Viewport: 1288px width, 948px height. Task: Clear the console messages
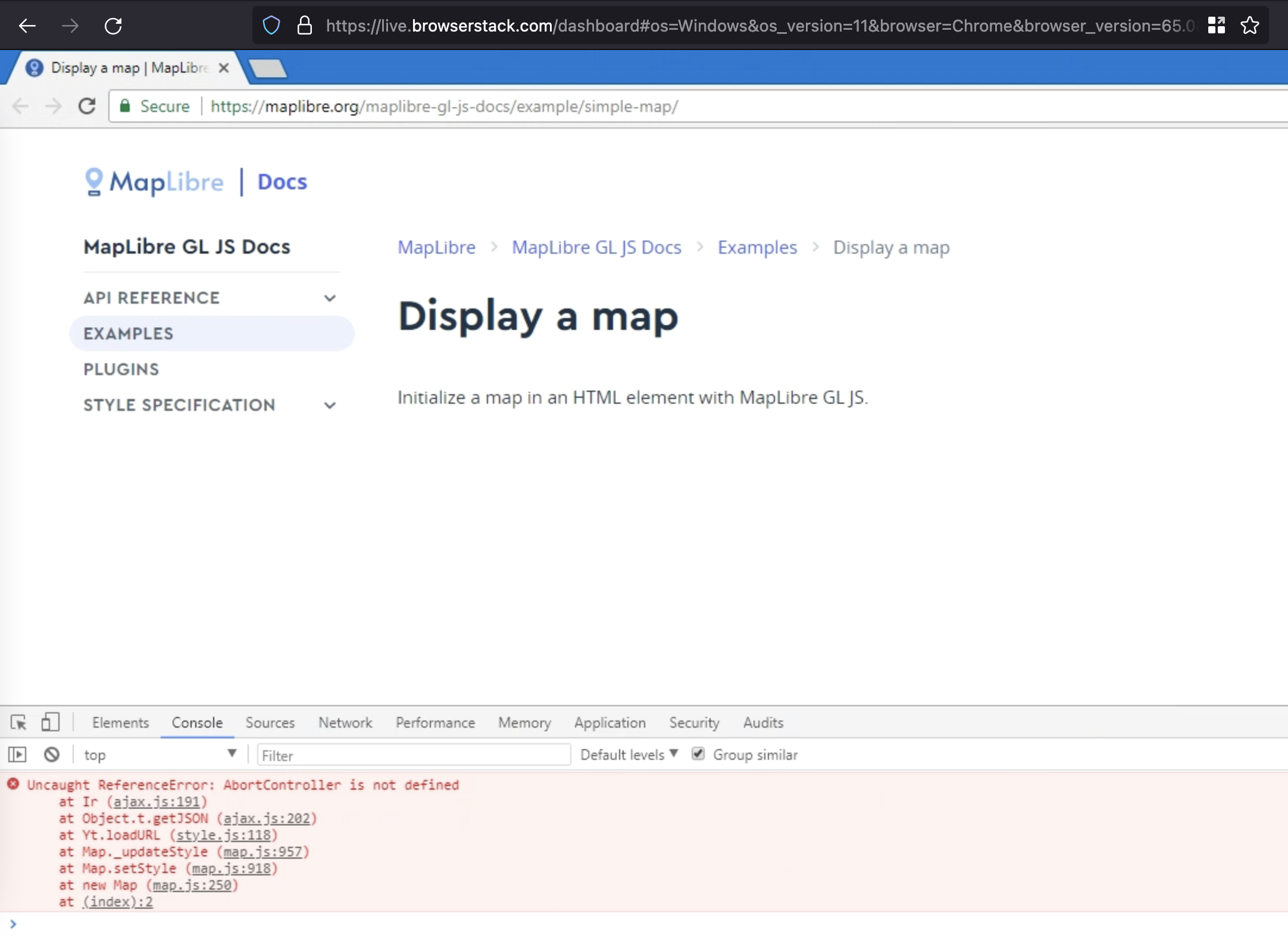coord(51,754)
